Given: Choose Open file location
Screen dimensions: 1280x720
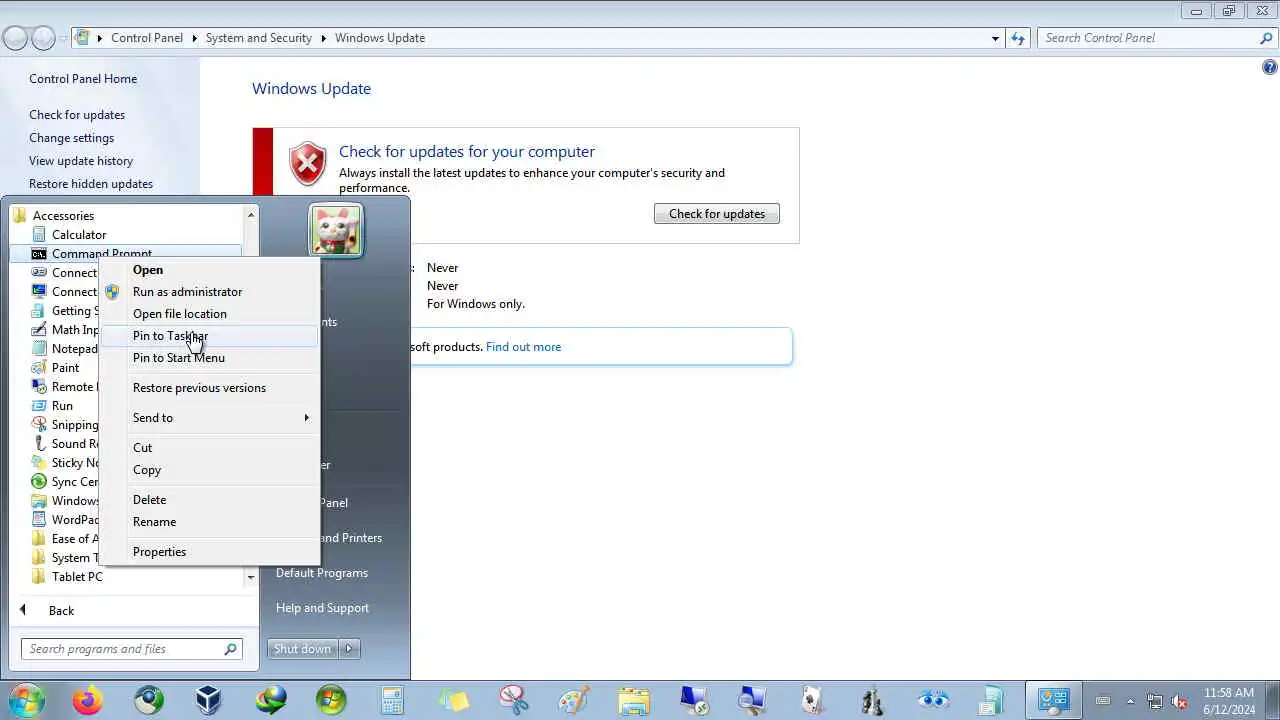Looking at the screenshot, I should click(180, 314).
